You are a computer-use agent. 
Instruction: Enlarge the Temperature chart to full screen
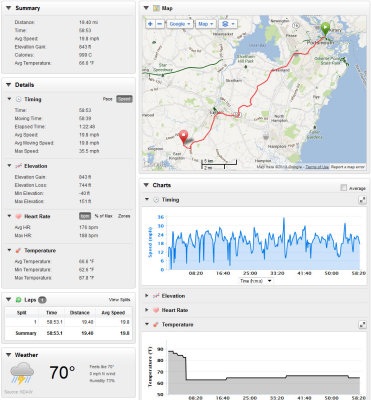(x=362, y=324)
